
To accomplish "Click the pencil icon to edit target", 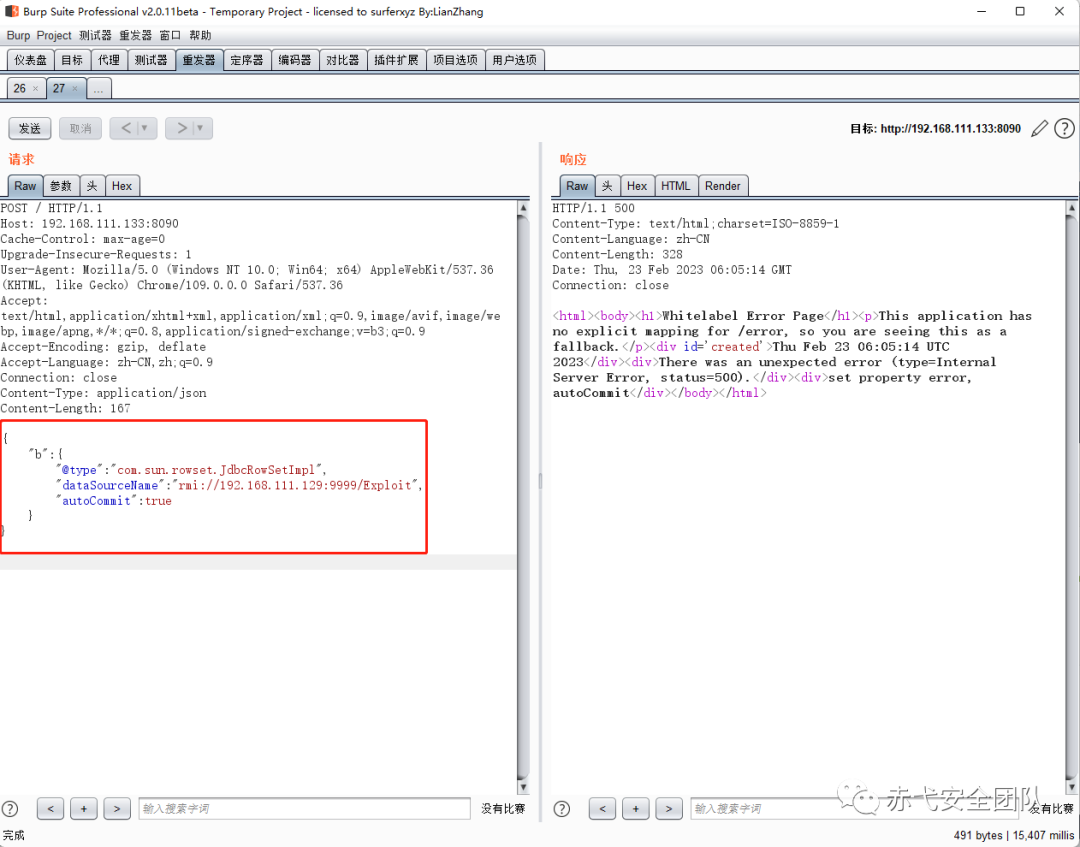I will 1039,128.
